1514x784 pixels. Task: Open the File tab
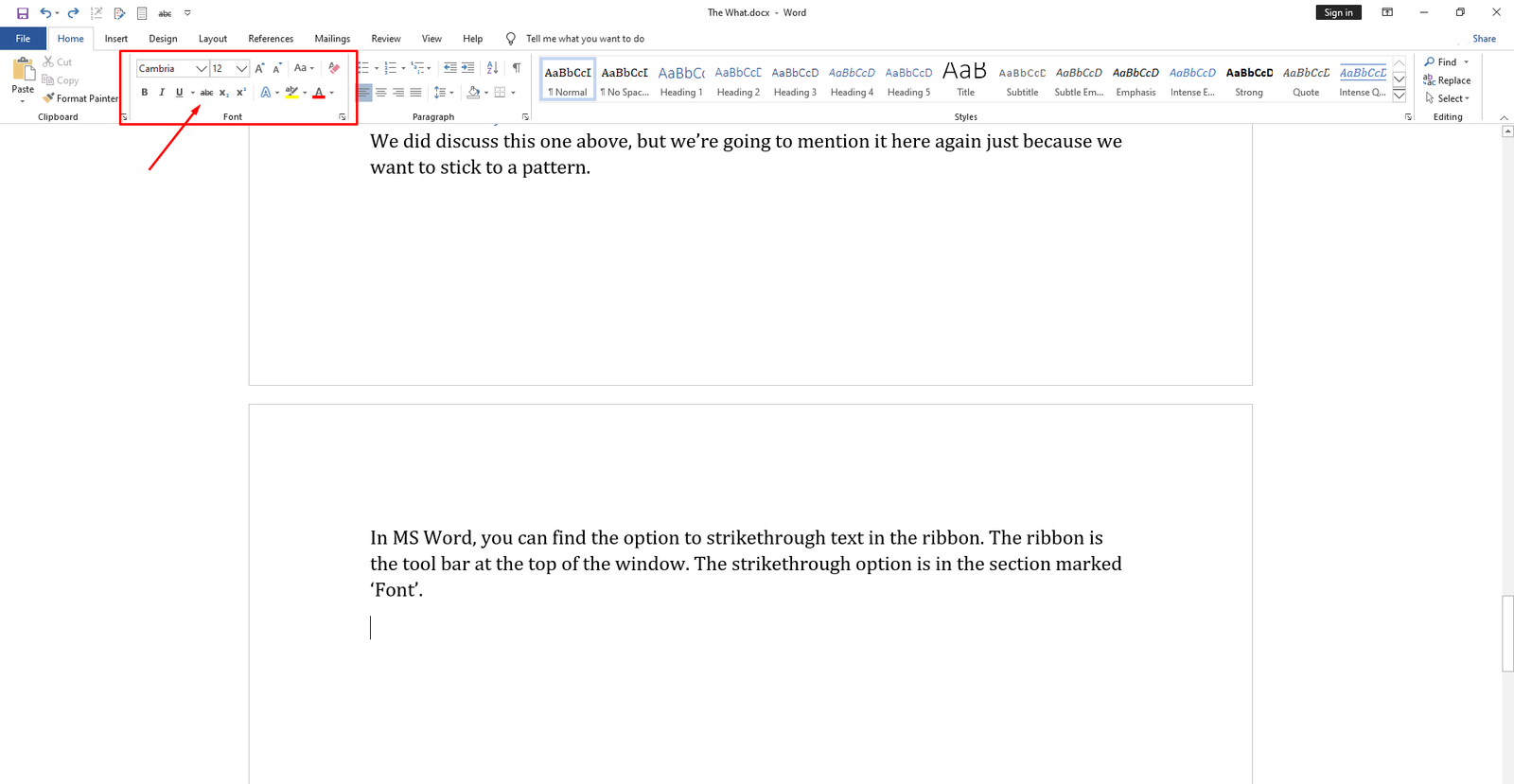(x=23, y=39)
